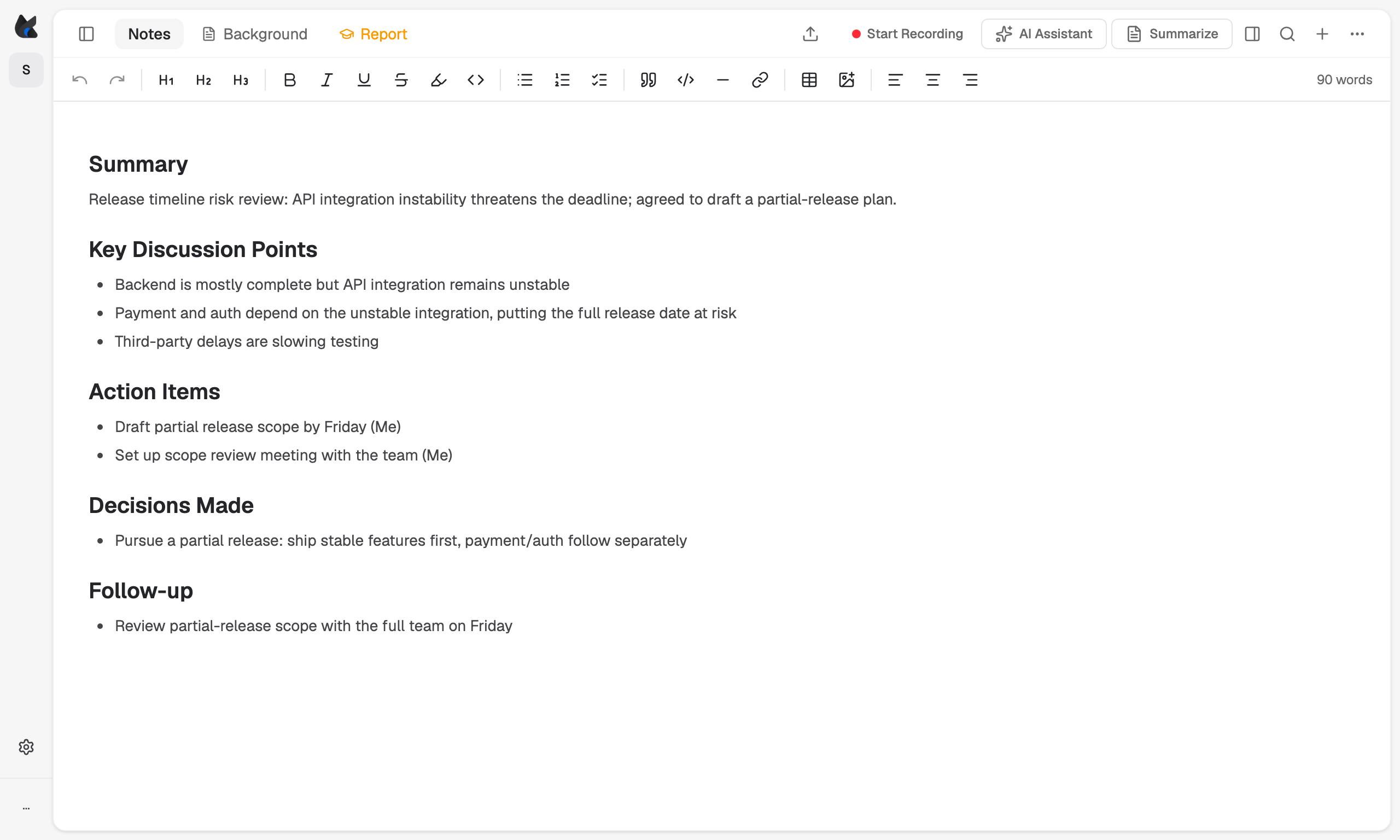The width and height of the screenshot is (1400, 840).
Task: Open the S workspace in sidebar
Action: click(26, 69)
